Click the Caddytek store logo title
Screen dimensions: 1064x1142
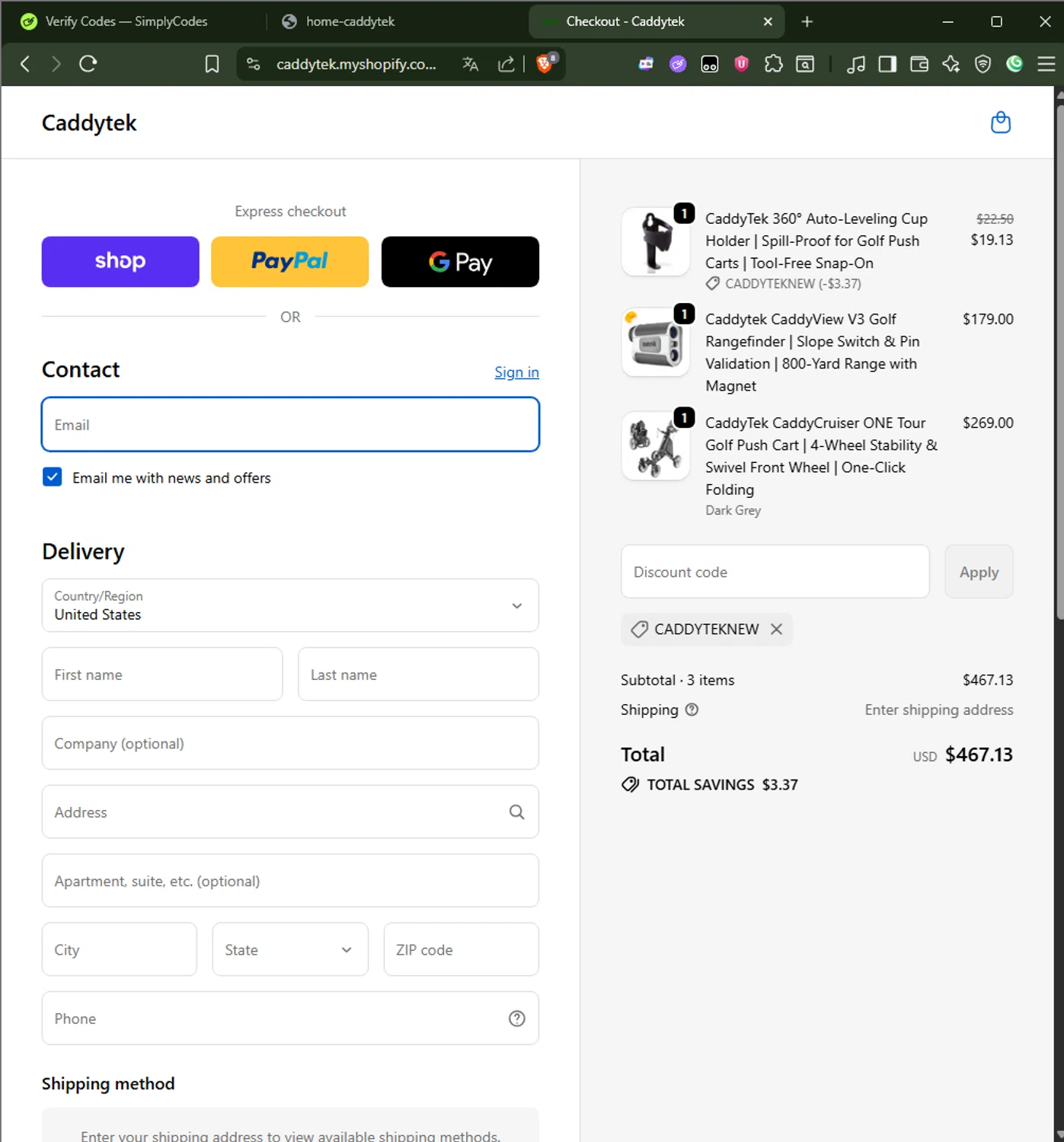89,123
